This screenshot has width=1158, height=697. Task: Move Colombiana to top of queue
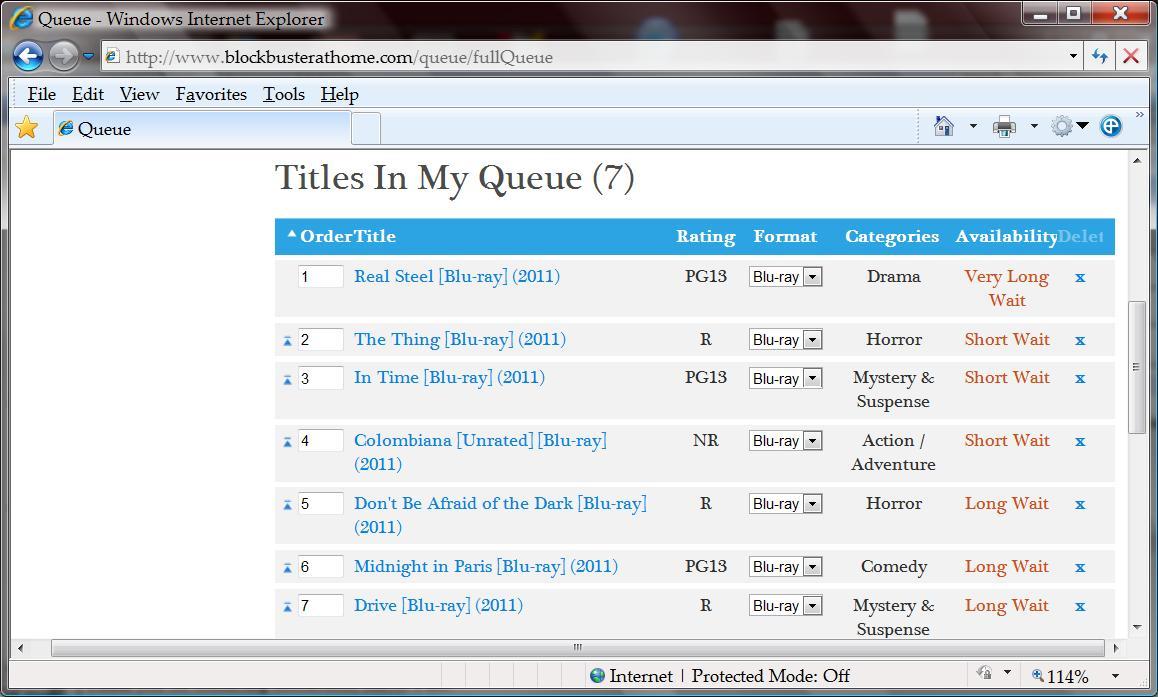[287, 442]
